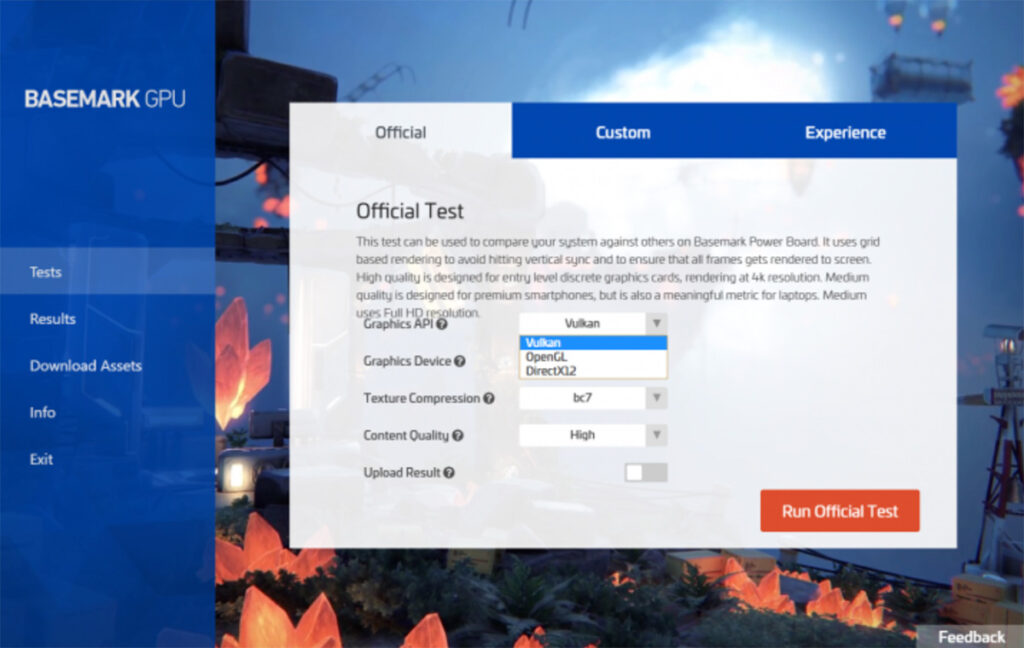Click the Feedback button
1024x648 pixels.
click(971, 636)
